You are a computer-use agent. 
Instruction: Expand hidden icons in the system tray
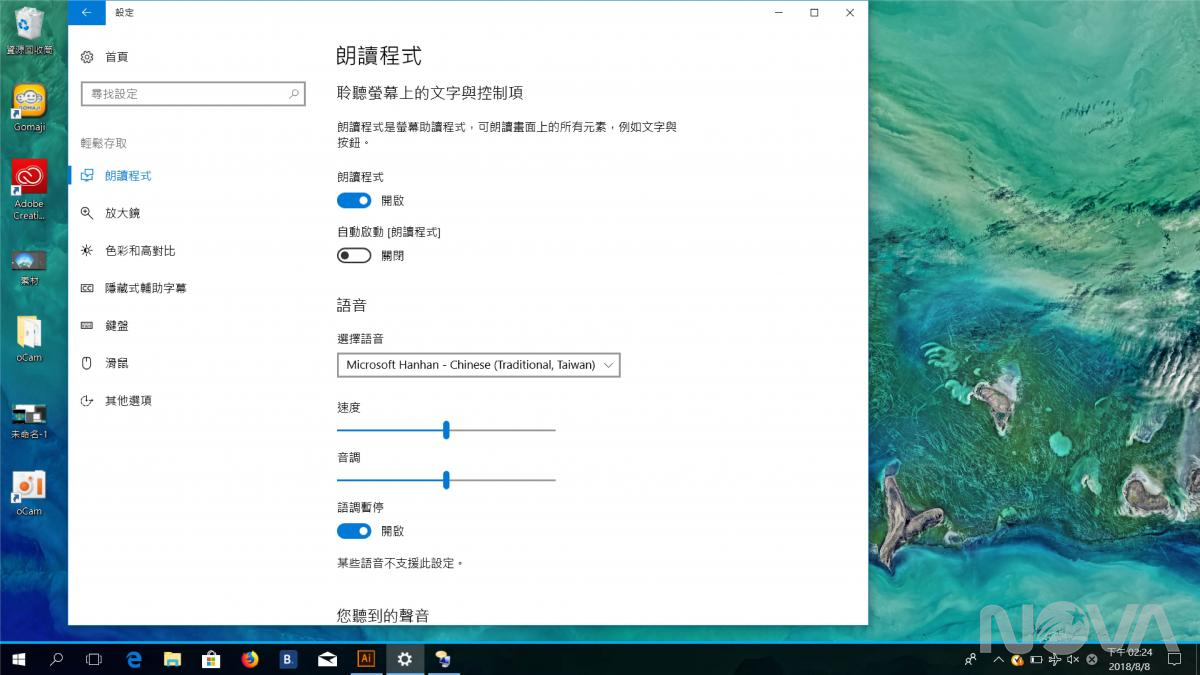click(x=998, y=660)
